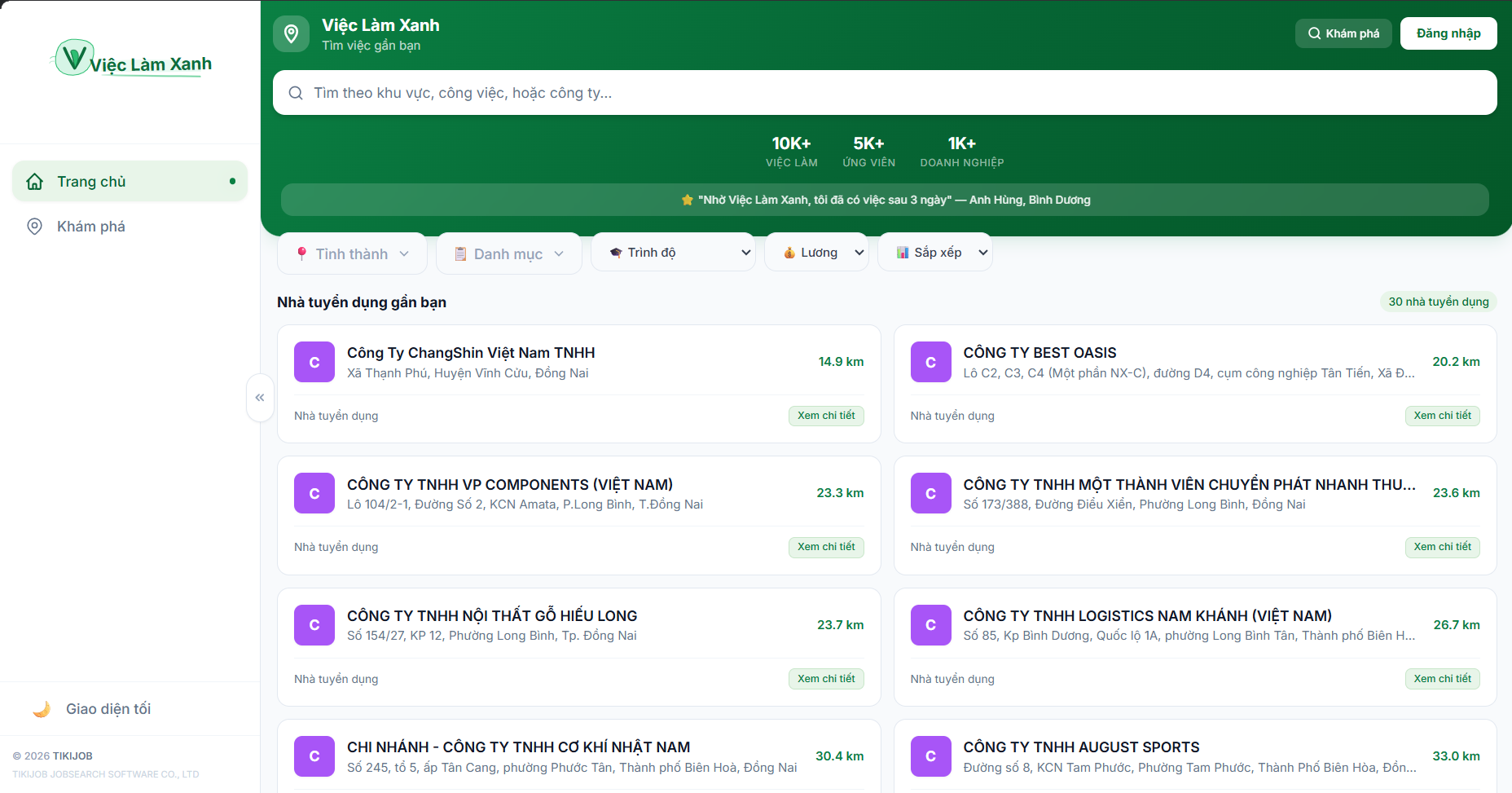
Task: Click the 10K+ VIỆC LÀM statistic
Action: coord(791,152)
